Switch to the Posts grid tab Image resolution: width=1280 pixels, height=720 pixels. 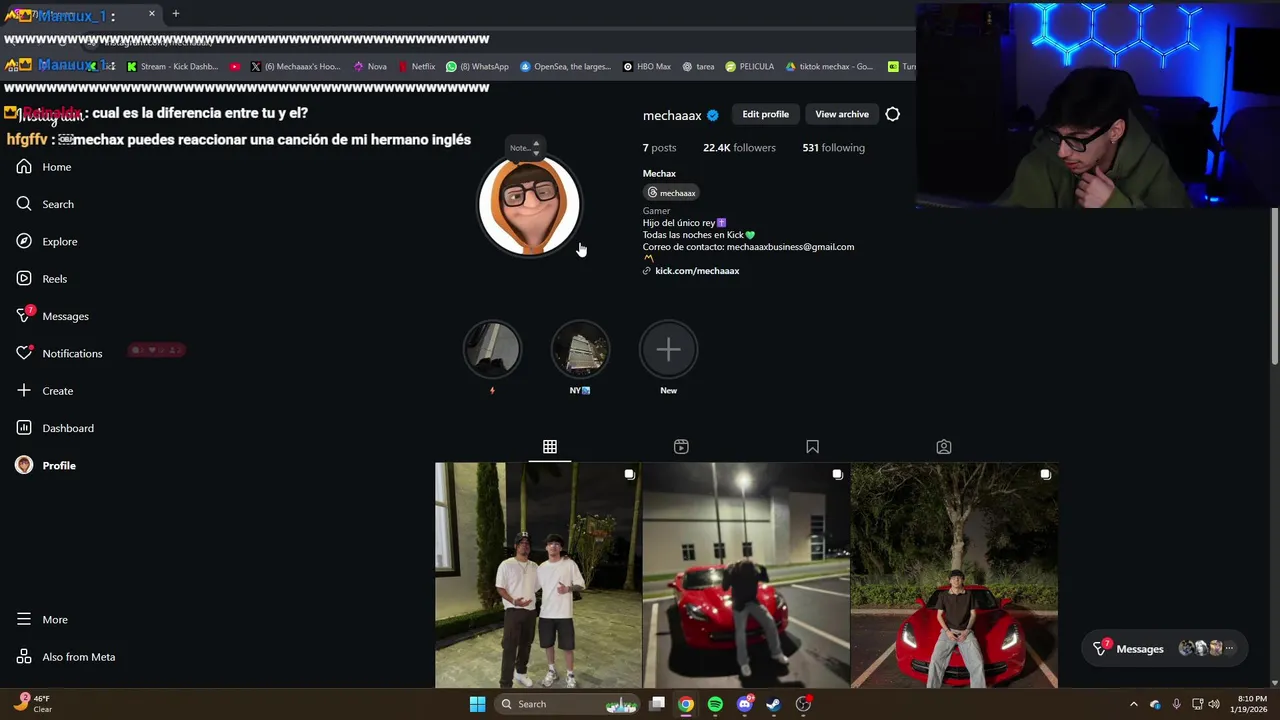[x=550, y=447]
